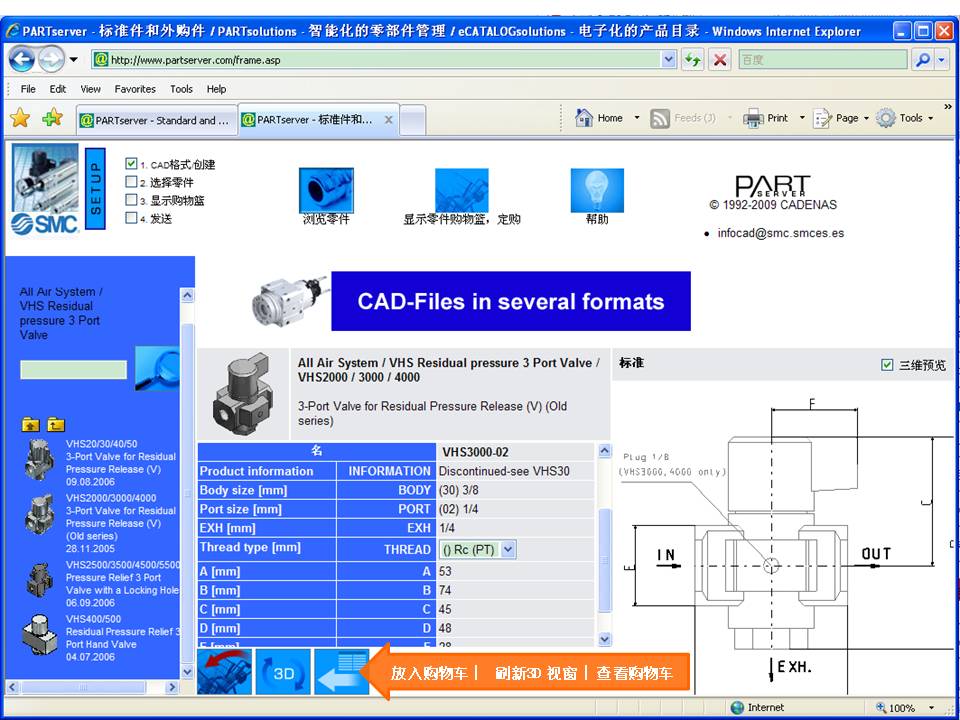Open the Feeds toolbar icon
Viewport: 960px width, 720px height.
coord(659,118)
